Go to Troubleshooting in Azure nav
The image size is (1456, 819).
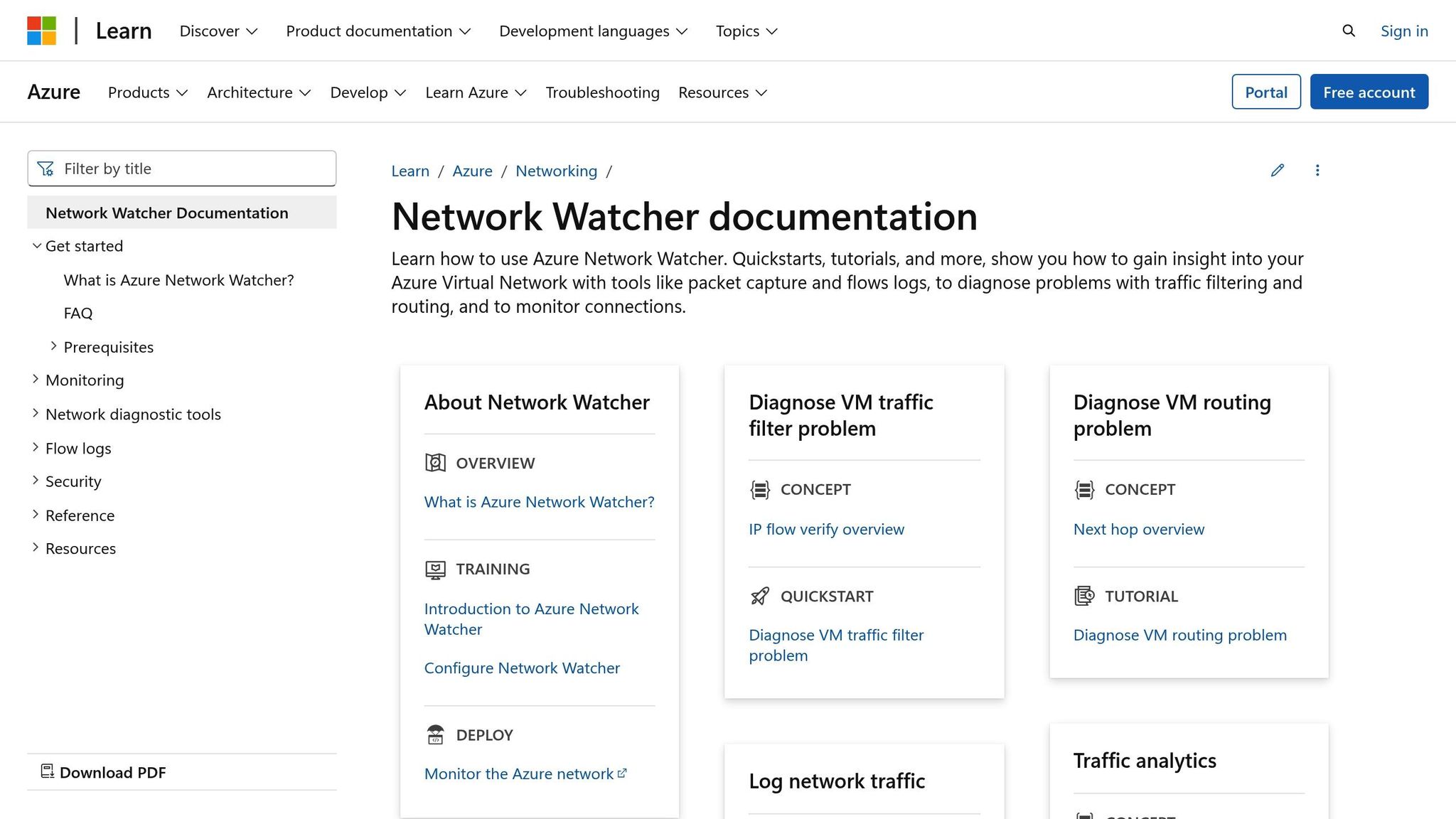[x=602, y=92]
